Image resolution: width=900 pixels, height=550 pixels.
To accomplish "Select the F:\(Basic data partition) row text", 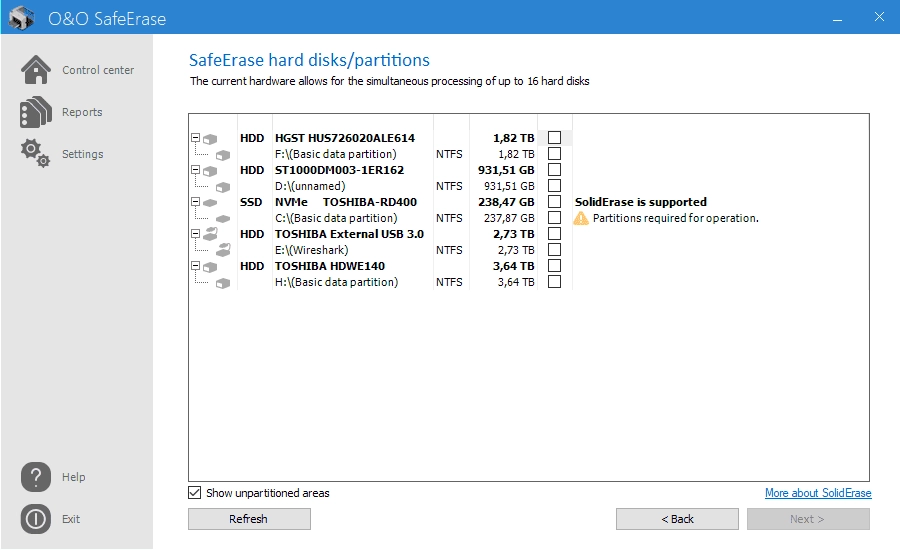I will [x=336, y=154].
